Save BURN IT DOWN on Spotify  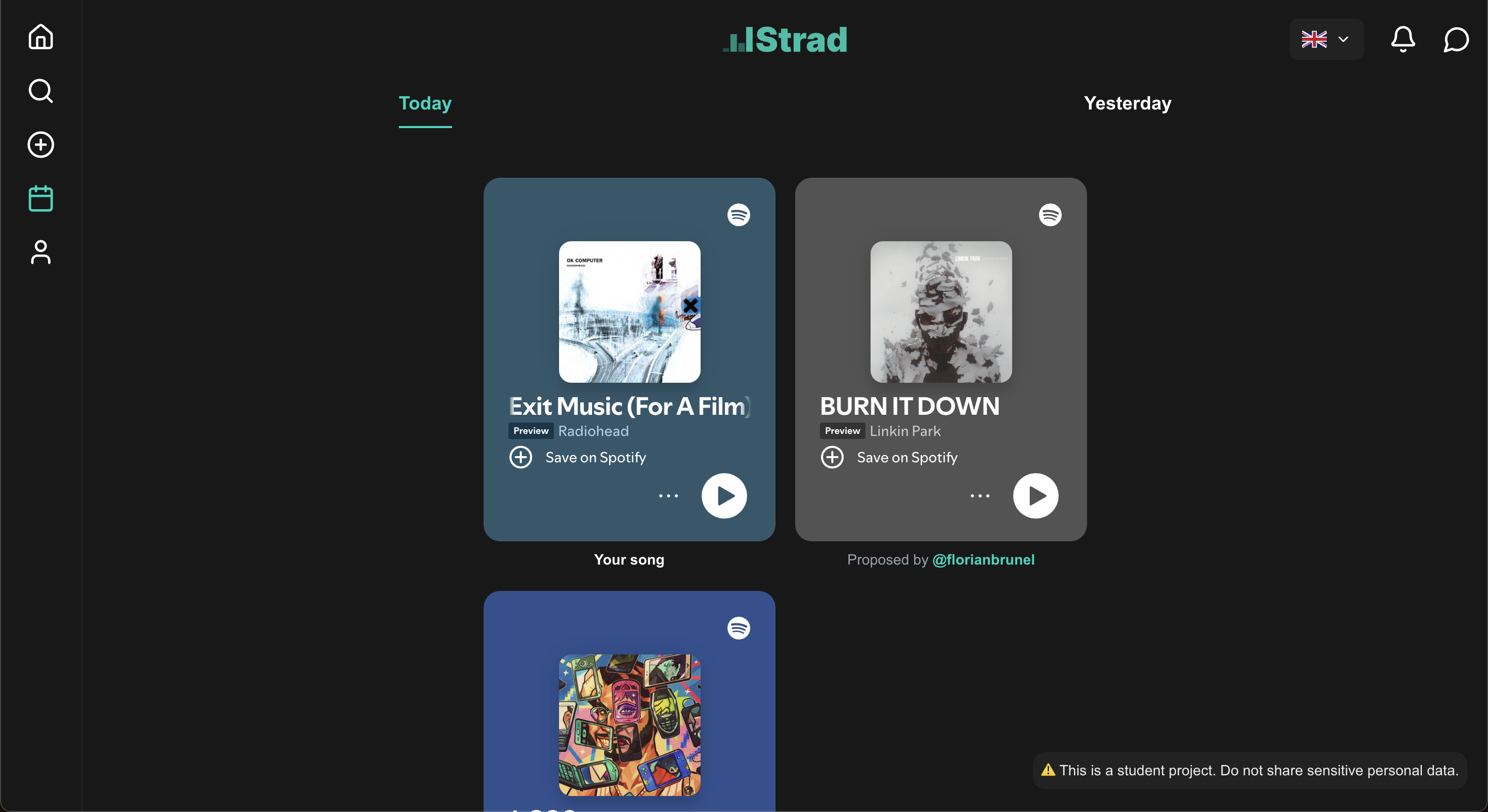[x=889, y=458]
